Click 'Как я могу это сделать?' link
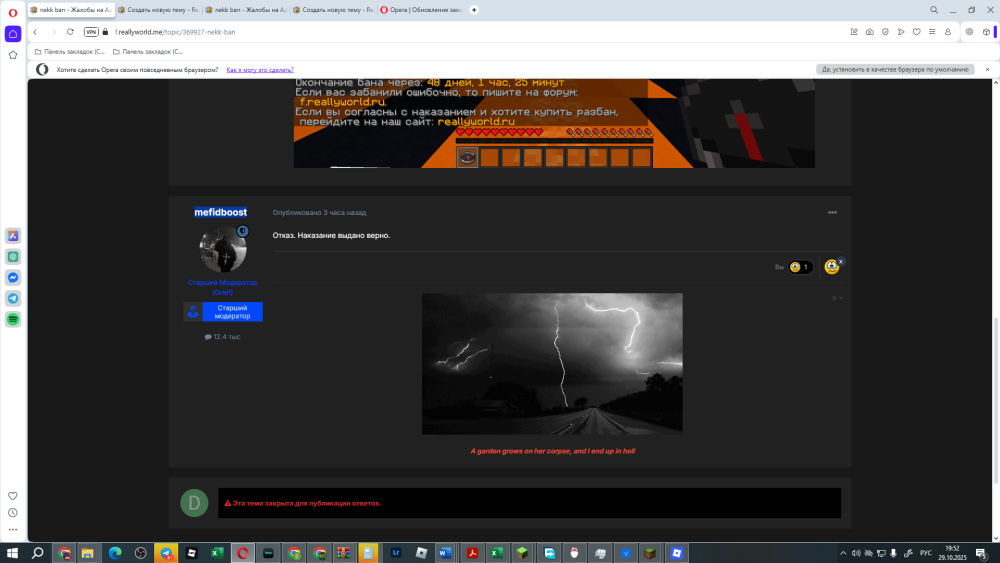This screenshot has width=1000, height=563. [260, 70]
